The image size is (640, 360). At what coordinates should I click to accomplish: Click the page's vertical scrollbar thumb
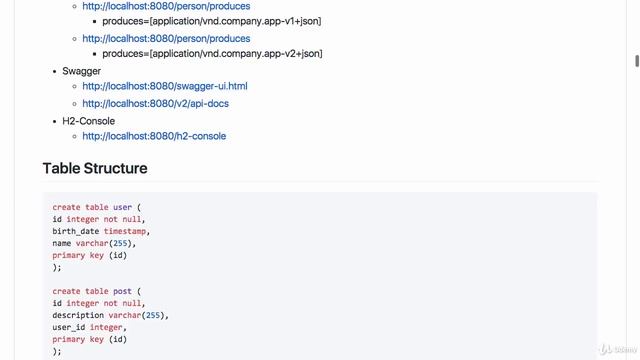click(x=637, y=61)
